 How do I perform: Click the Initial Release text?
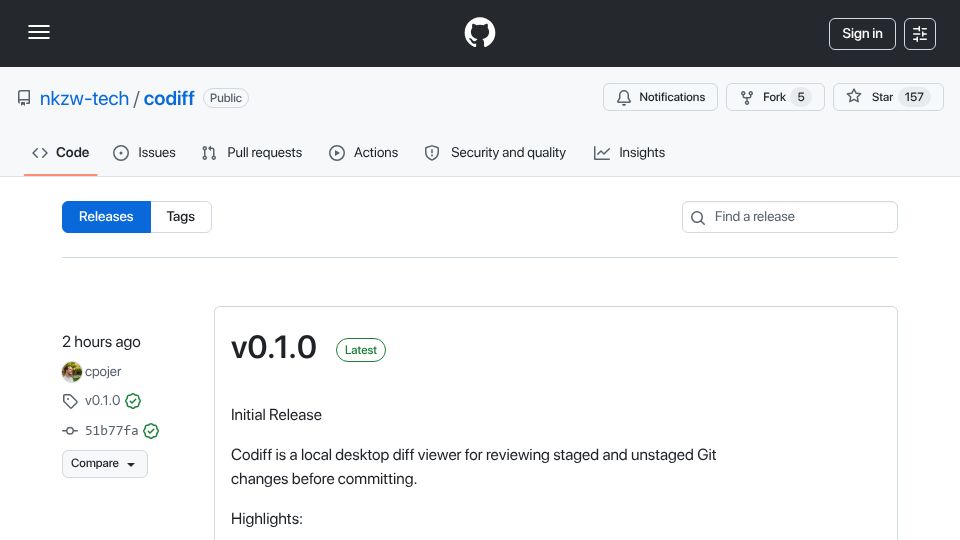276,414
